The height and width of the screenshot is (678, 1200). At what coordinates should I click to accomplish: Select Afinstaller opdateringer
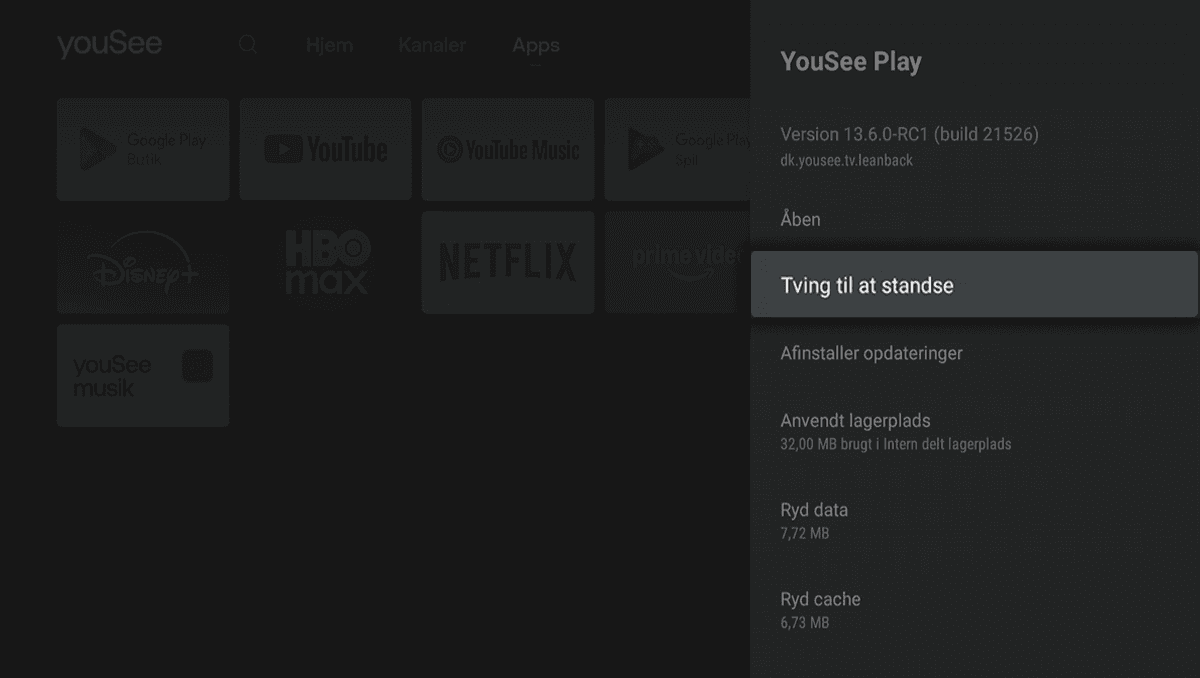point(871,353)
